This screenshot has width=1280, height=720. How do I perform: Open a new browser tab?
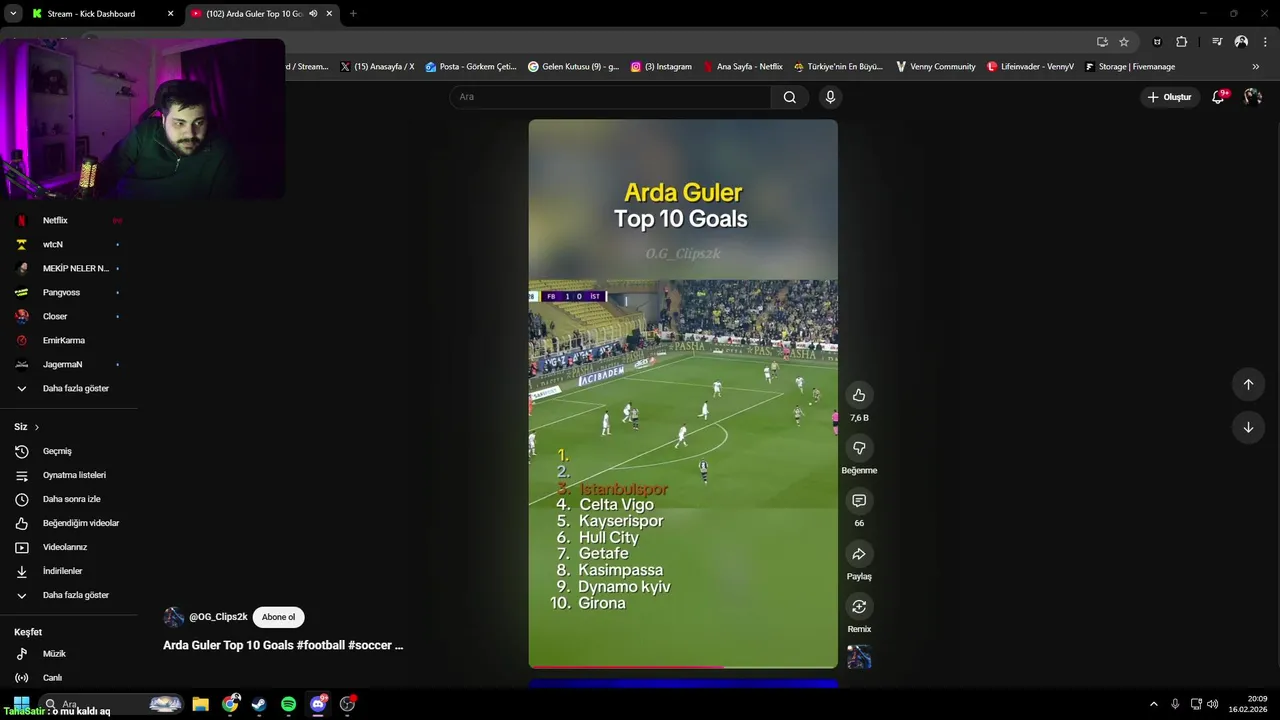[x=353, y=14]
